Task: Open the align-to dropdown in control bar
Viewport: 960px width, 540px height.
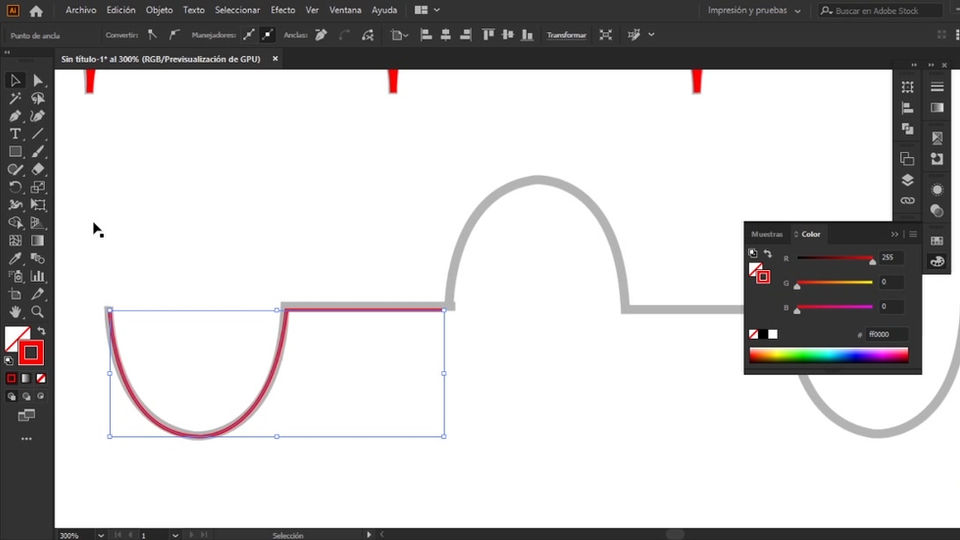Action: (x=399, y=35)
